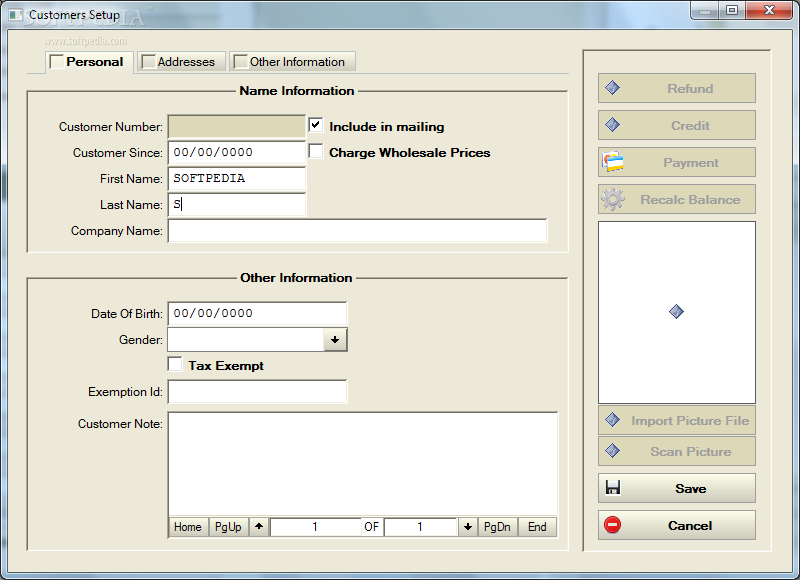Click the Customer Number field
800x580 pixels.
(x=237, y=127)
